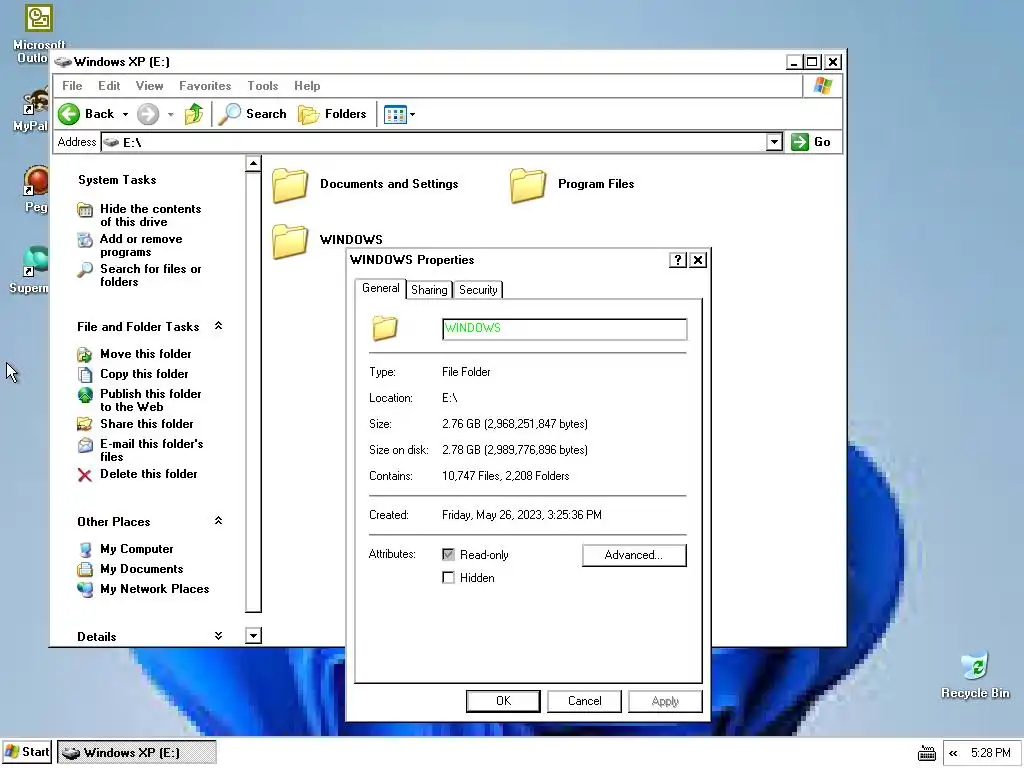Switch to the Sharing tab

click(x=429, y=290)
